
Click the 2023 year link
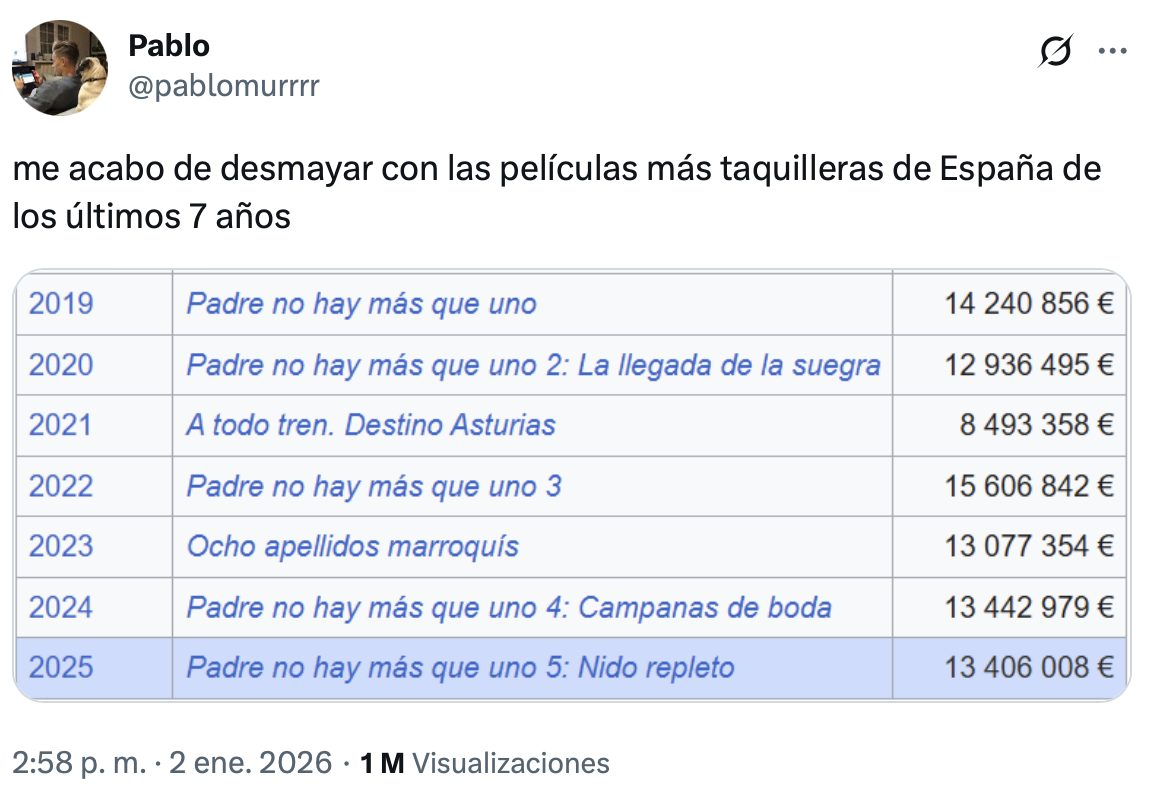point(61,546)
